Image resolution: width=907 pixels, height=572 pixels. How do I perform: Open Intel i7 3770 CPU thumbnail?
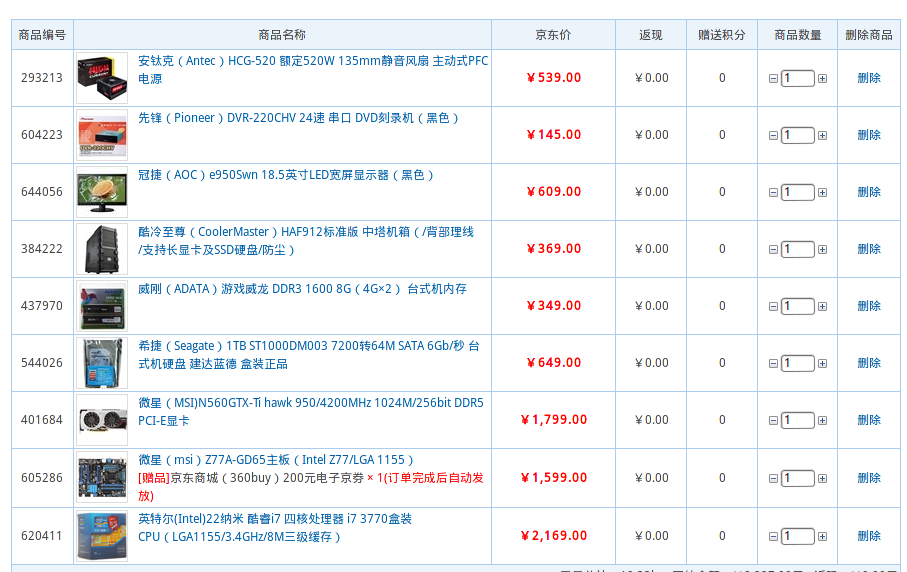(102, 536)
